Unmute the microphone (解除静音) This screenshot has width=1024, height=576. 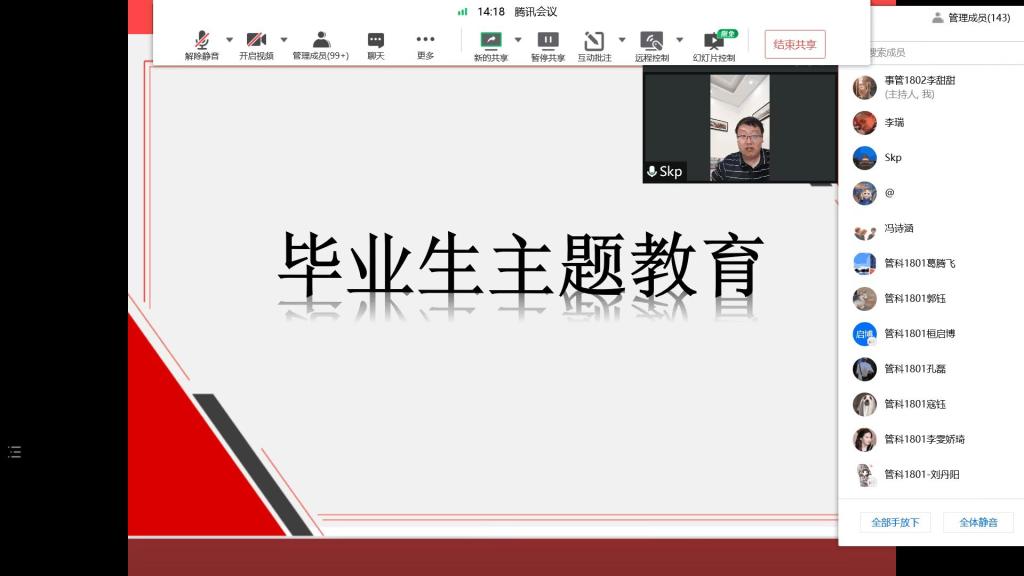pos(201,44)
